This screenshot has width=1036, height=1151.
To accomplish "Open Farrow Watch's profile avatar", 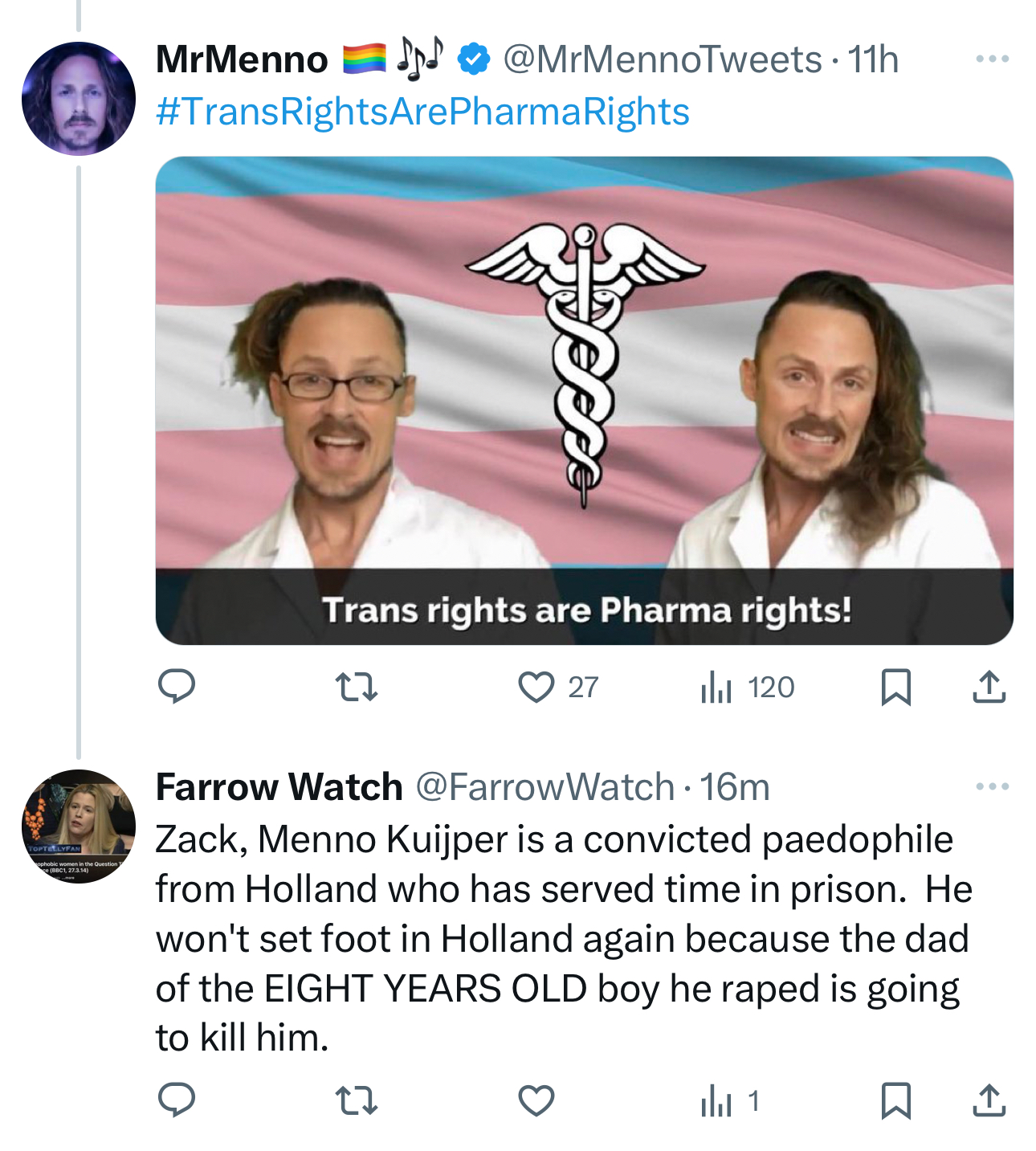I will point(79,826).
